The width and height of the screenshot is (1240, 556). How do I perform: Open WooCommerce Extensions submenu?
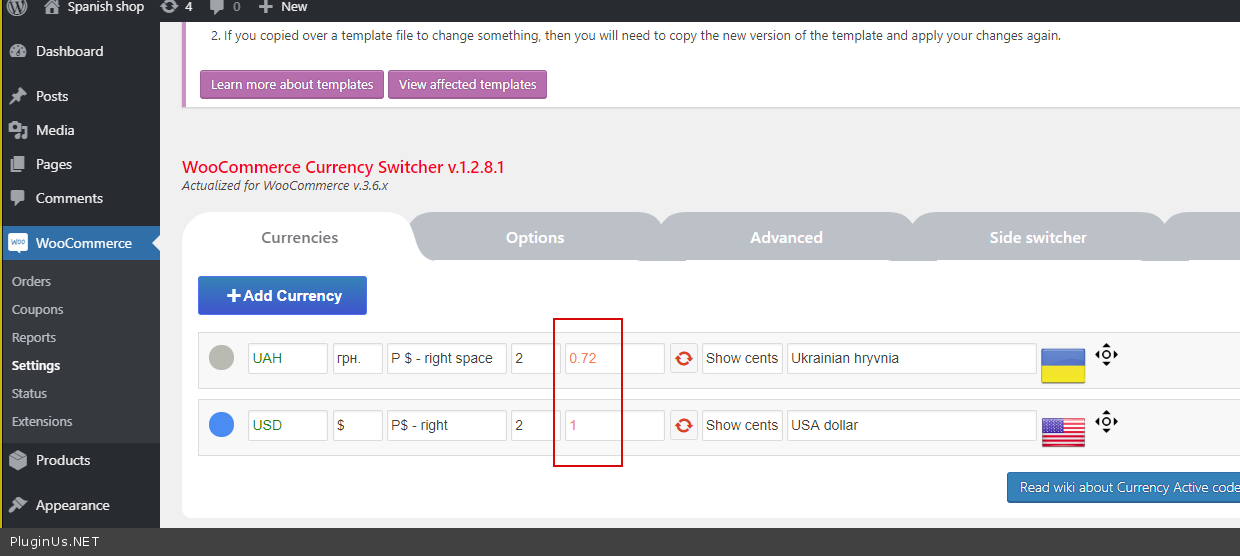(42, 422)
